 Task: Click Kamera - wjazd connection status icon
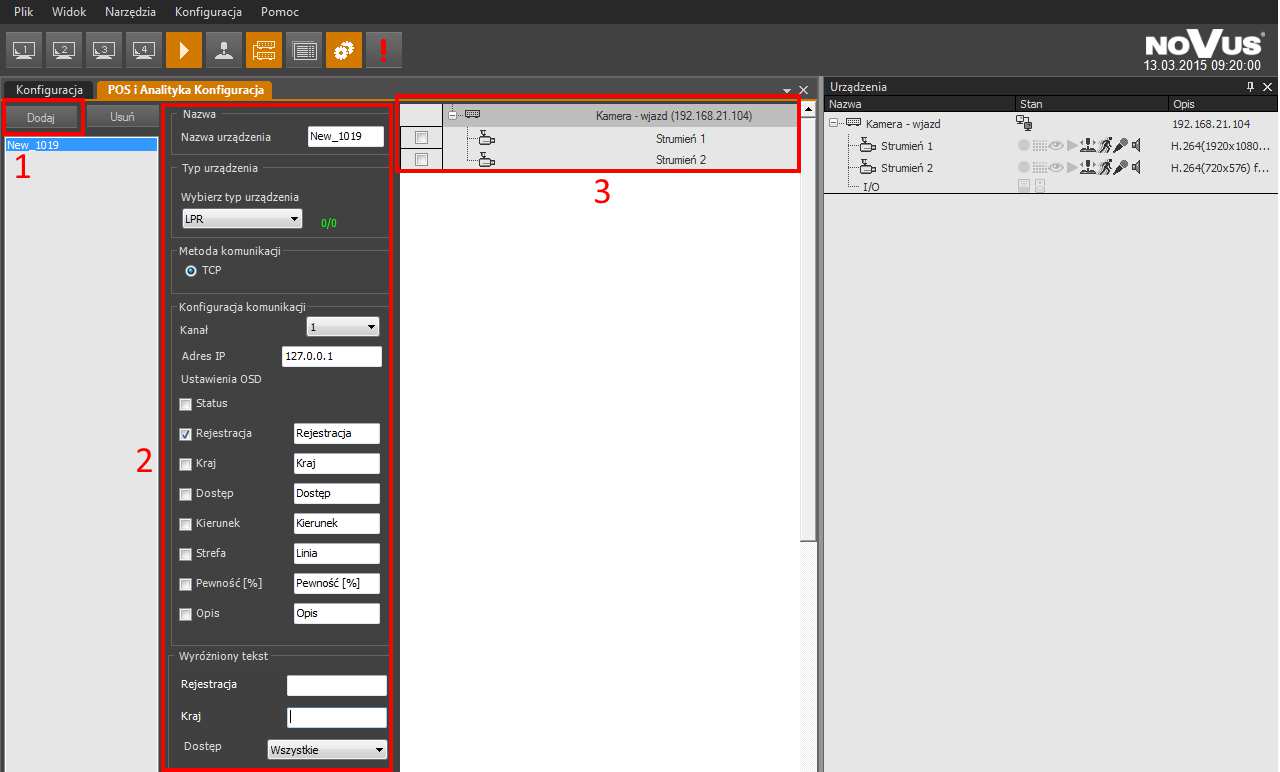point(1024,124)
